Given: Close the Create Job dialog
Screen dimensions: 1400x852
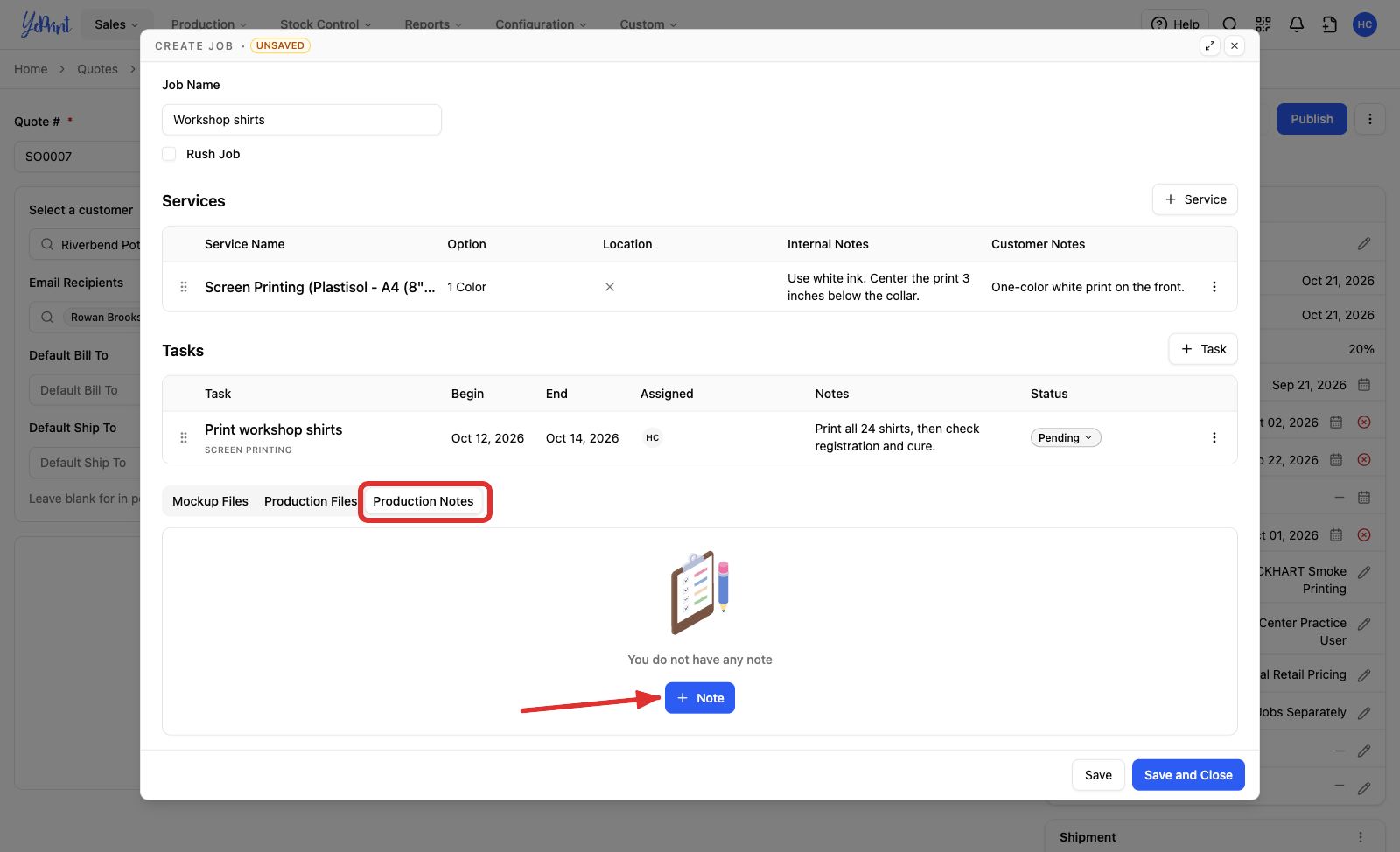Looking at the screenshot, I should tap(1235, 45).
